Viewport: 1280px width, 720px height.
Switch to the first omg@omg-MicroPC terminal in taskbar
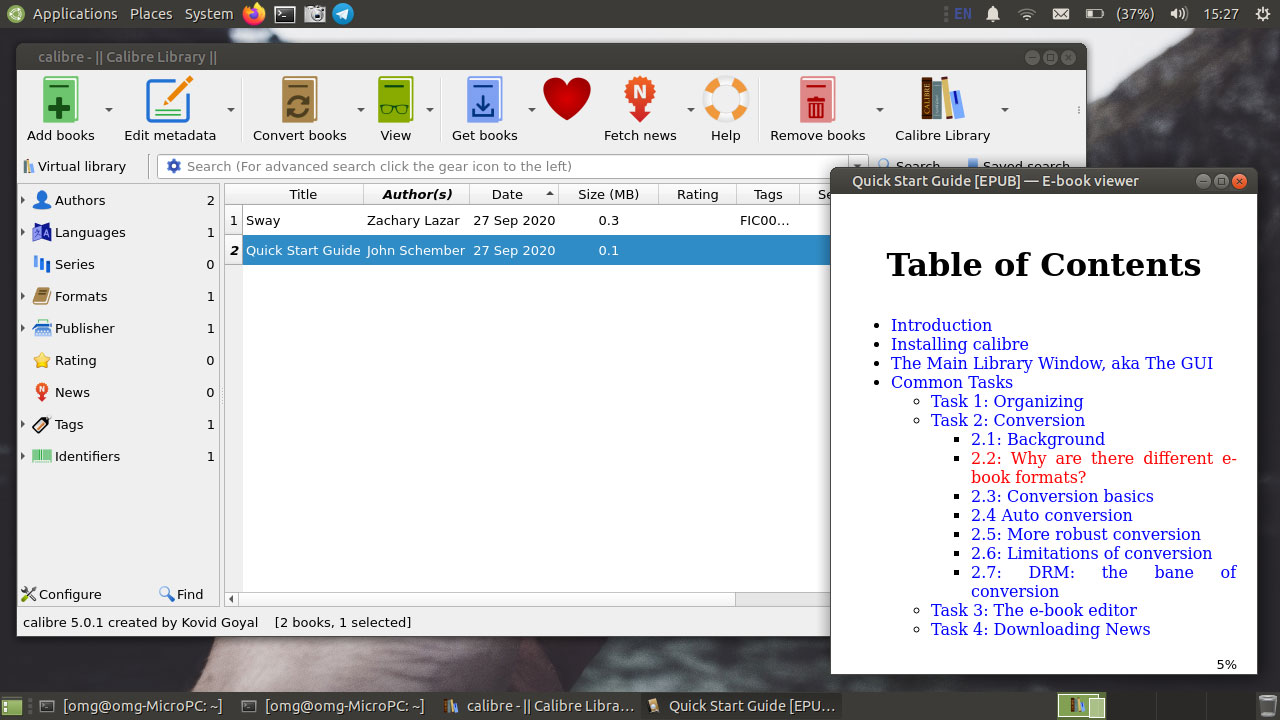point(130,706)
